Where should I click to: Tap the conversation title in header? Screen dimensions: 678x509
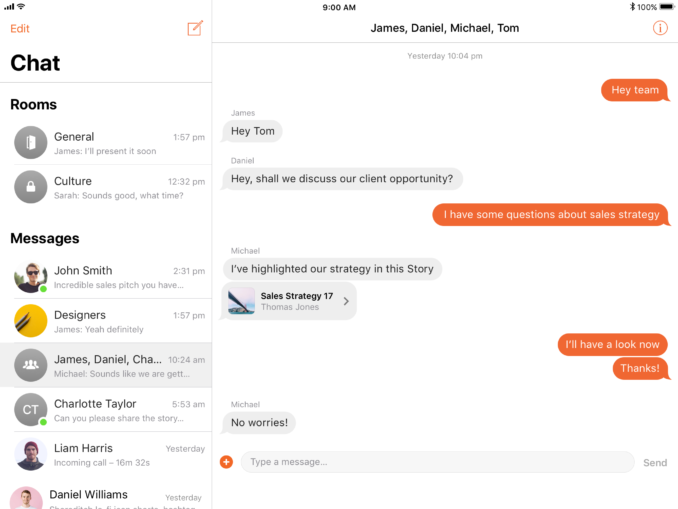pyautogui.click(x=445, y=28)
